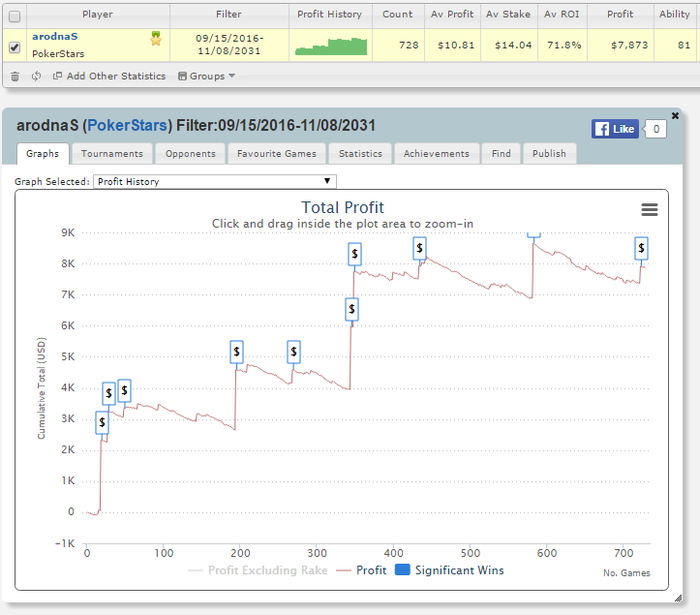This screenshot has height=615, width=700.
Task: Click the $7,873 profit value
Action: [x=629, y=45]
